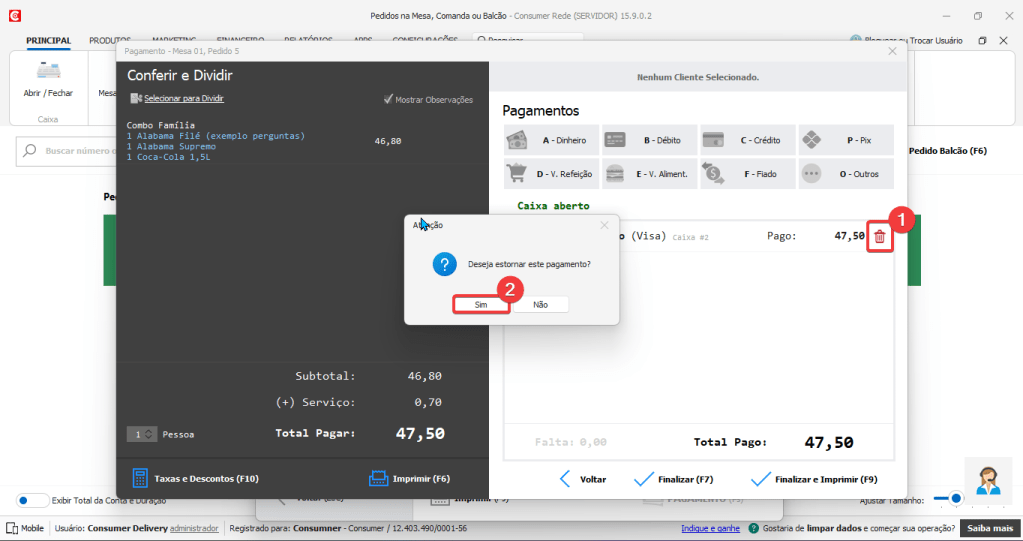
Task: Go back with Voltar arrow
Action: tap(582, 479)
